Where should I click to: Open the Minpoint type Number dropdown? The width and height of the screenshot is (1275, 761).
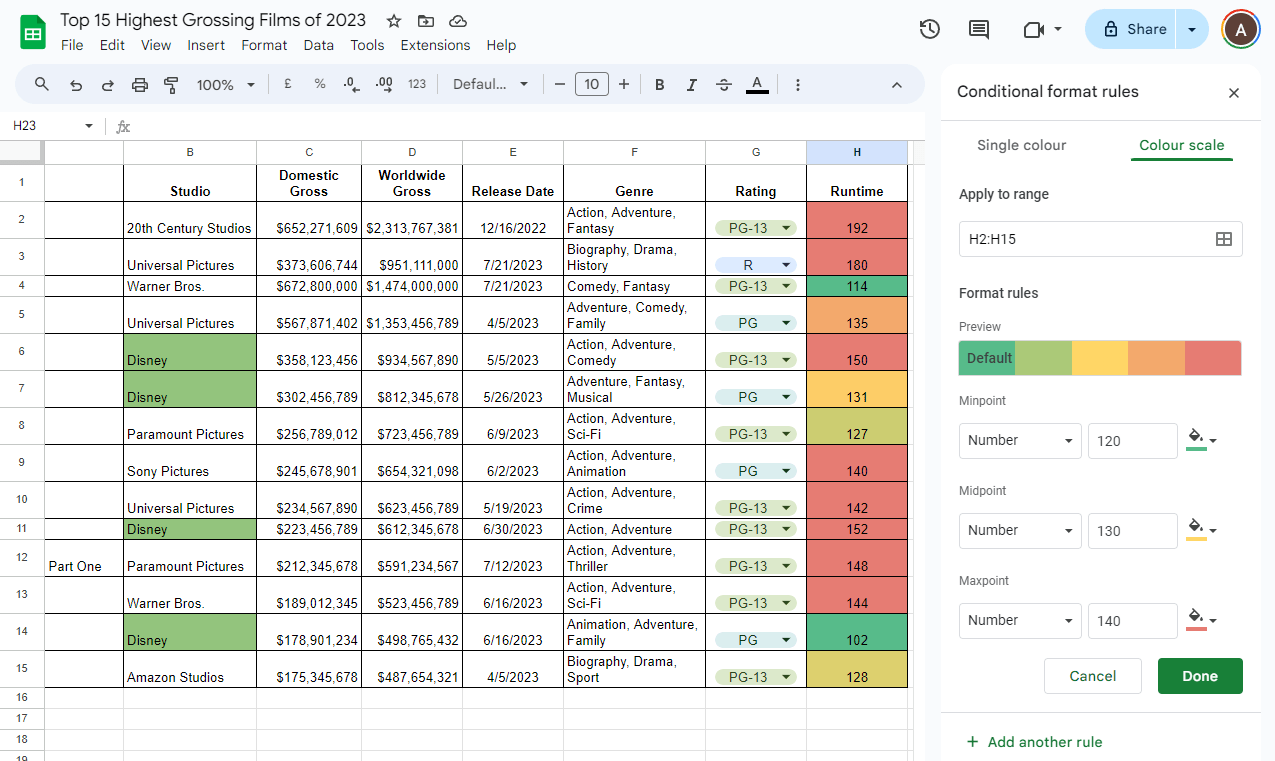(x=1020, y=441)
